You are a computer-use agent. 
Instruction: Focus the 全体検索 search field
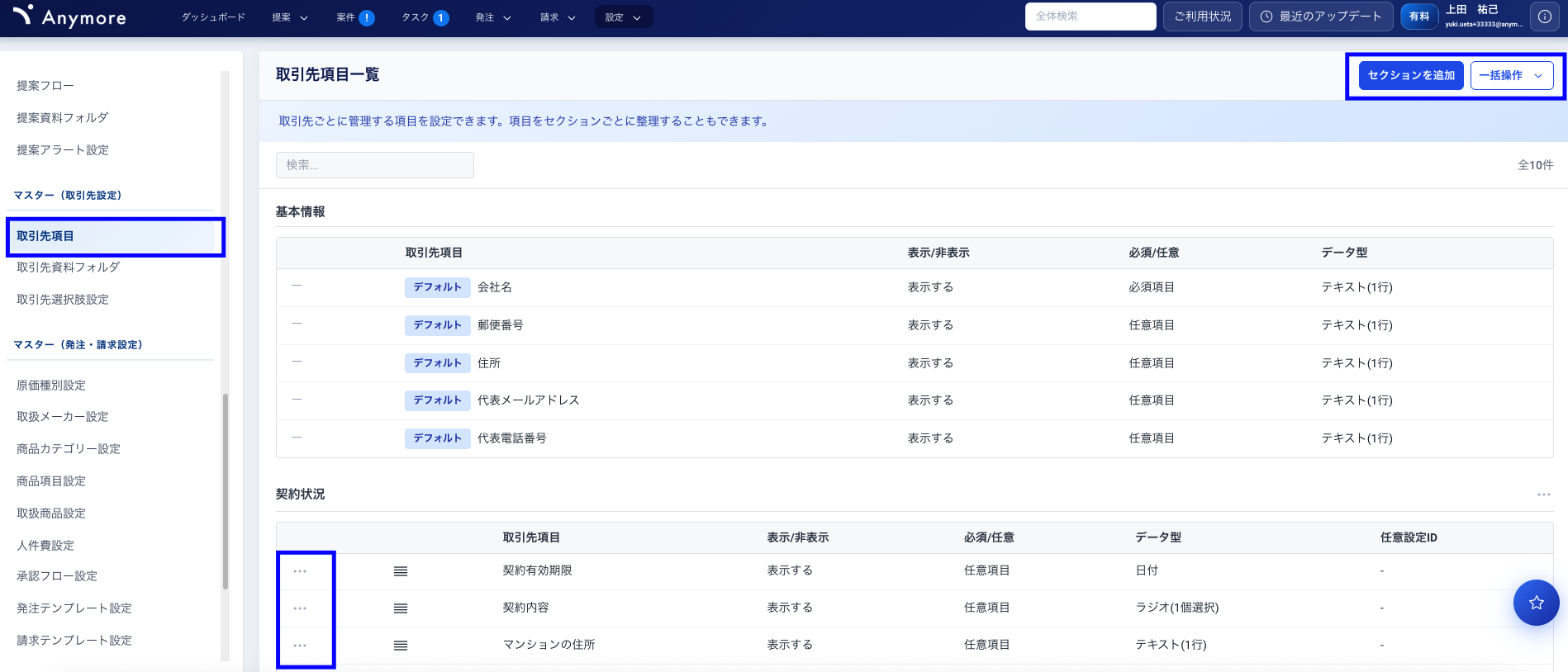(x=1090, y=17)
